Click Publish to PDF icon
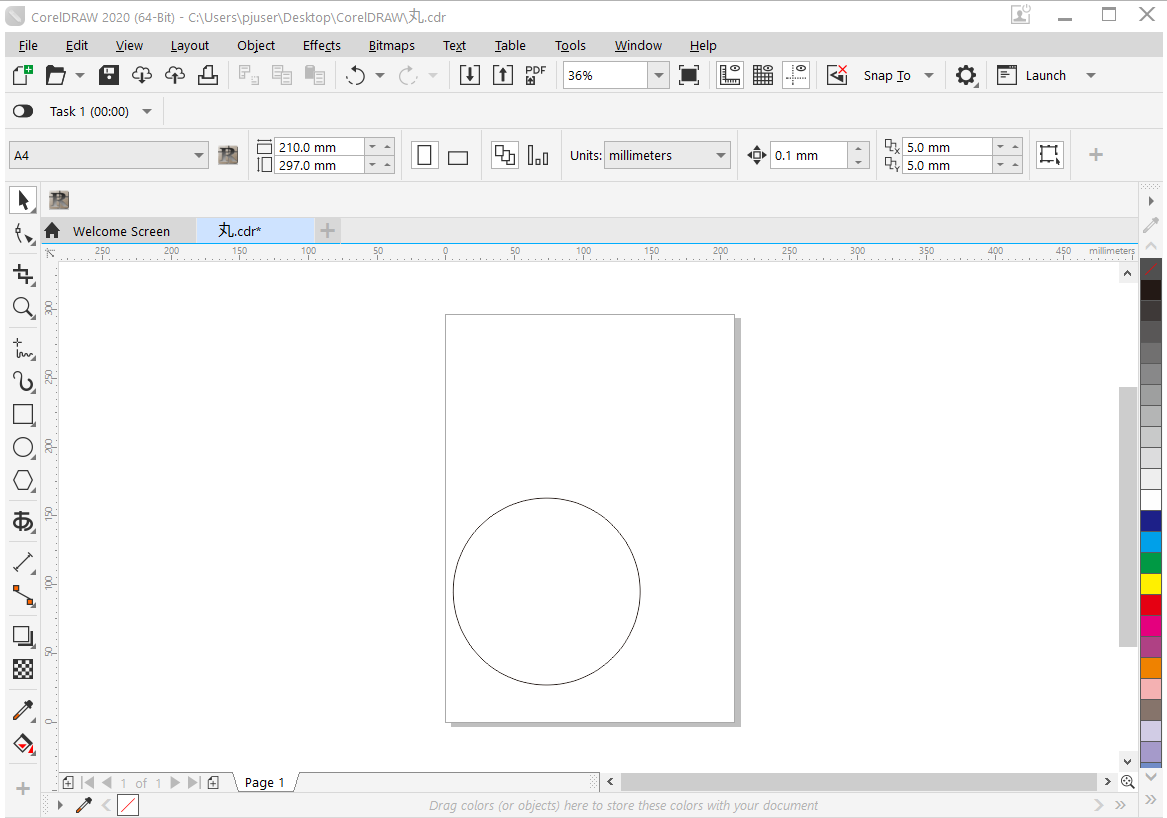The image size is (1167, 818). pos(535,75)
